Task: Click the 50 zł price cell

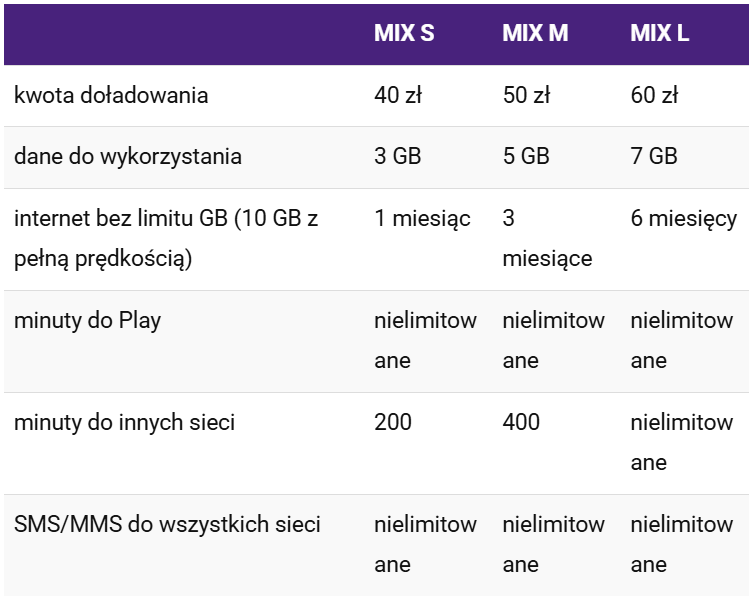Action: (526, 96)
